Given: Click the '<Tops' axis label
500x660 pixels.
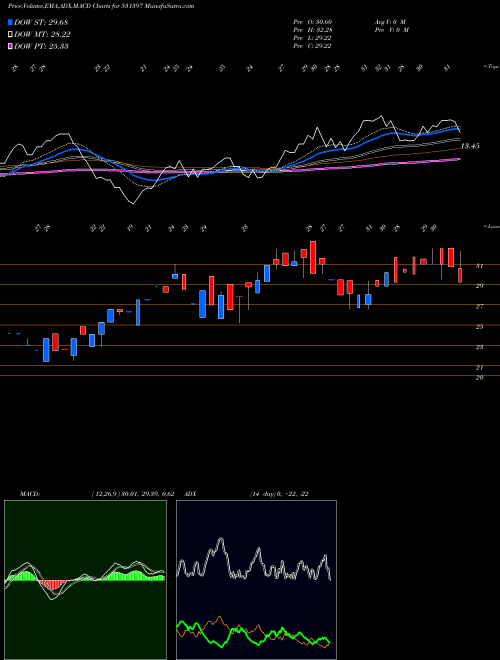Looking at the screenshot, I should click(491, 67).
